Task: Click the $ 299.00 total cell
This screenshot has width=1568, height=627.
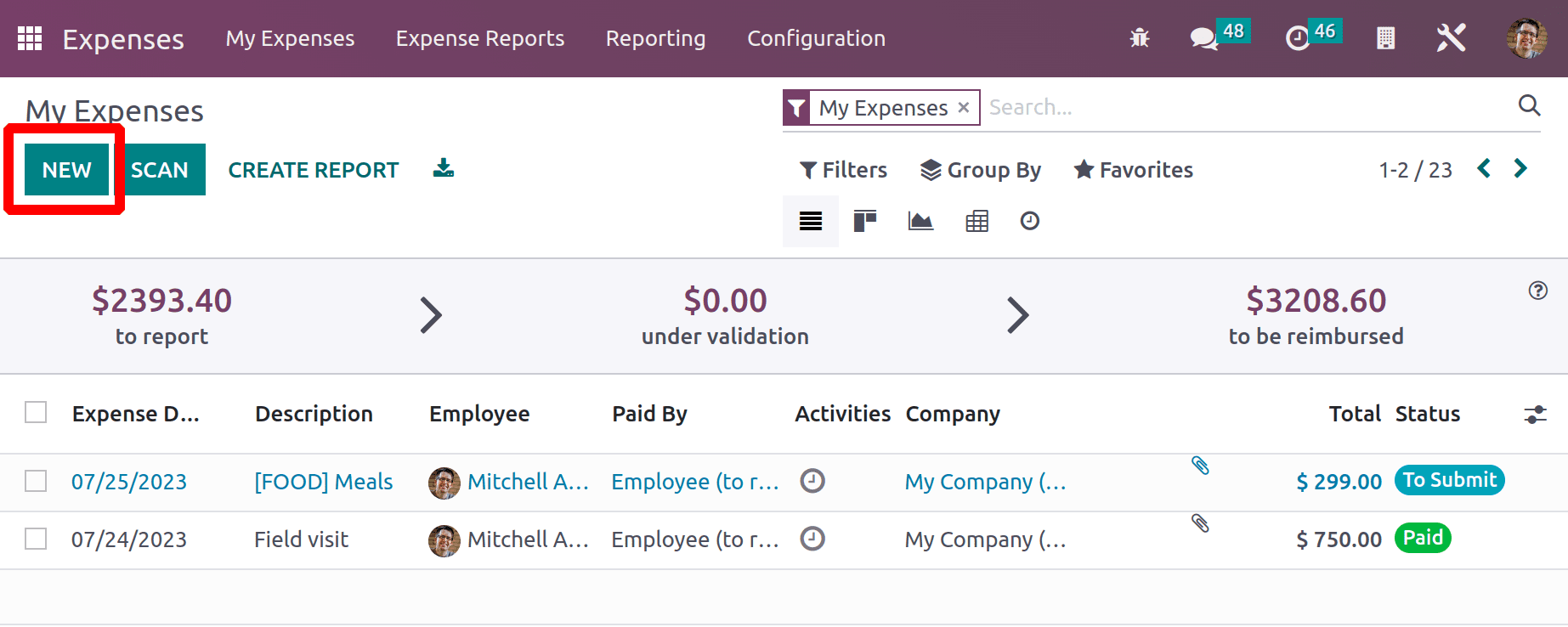Action: (x=1339, y=482)
